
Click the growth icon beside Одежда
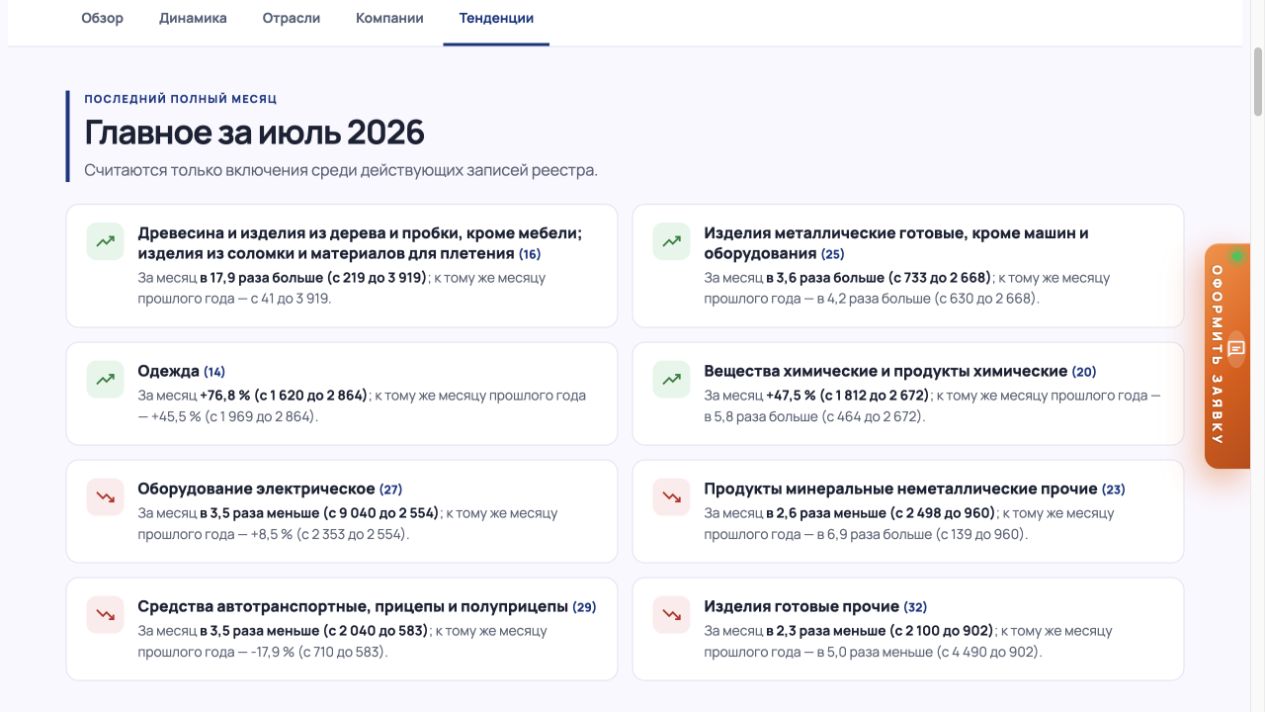[x=105, y=379]
